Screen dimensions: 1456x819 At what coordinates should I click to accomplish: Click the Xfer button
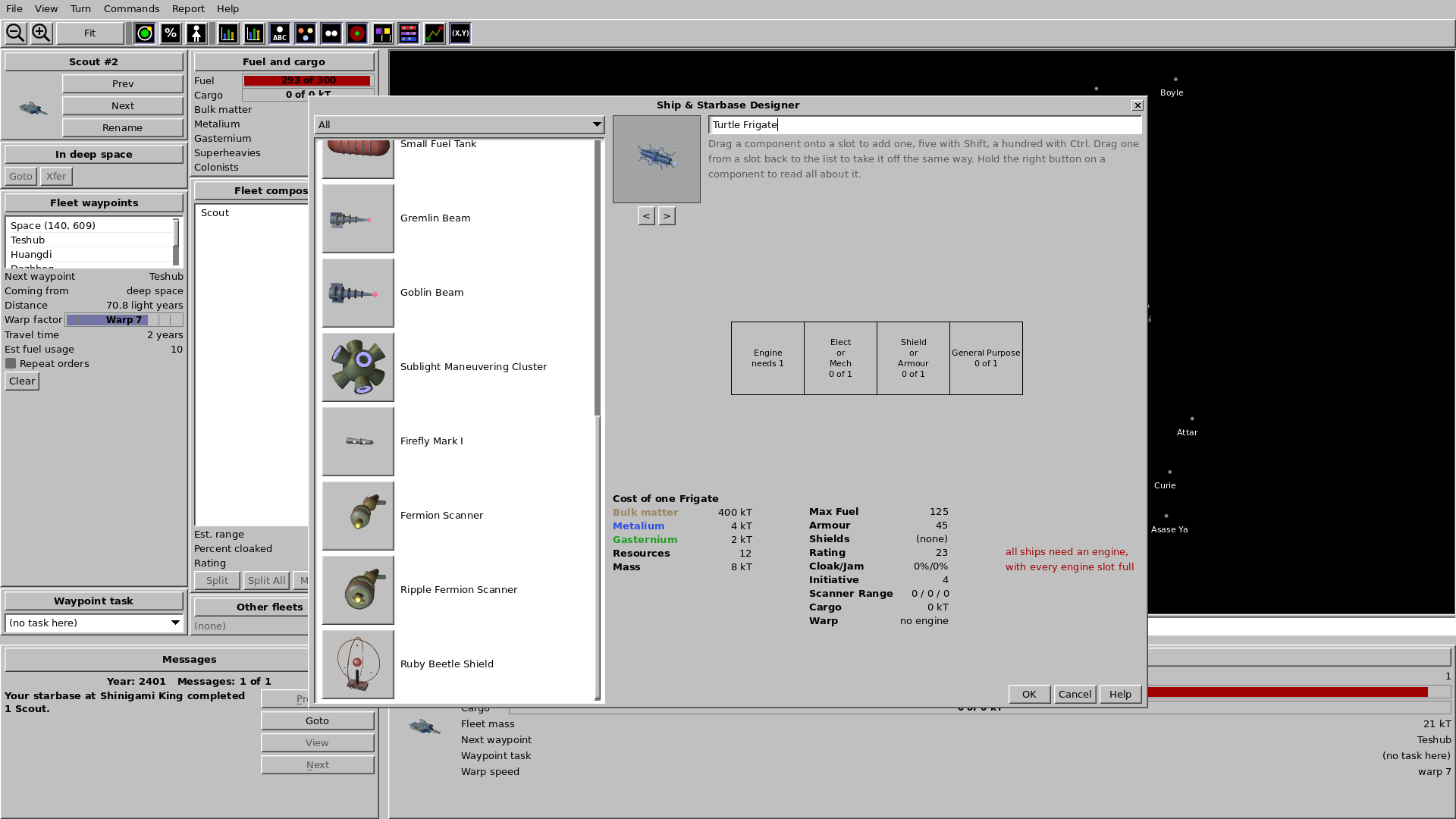pyautogui.click(x=56, y=176)
